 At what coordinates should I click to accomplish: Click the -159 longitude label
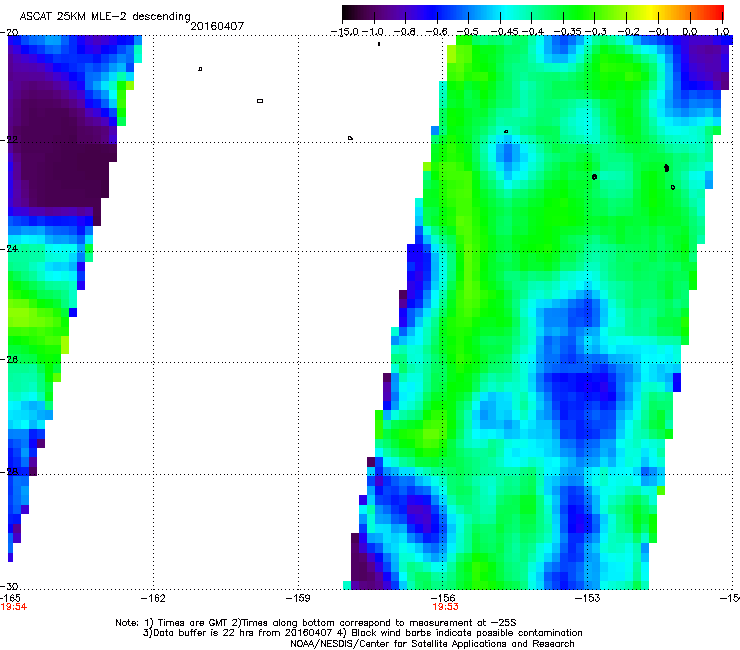tap(298, 599)
